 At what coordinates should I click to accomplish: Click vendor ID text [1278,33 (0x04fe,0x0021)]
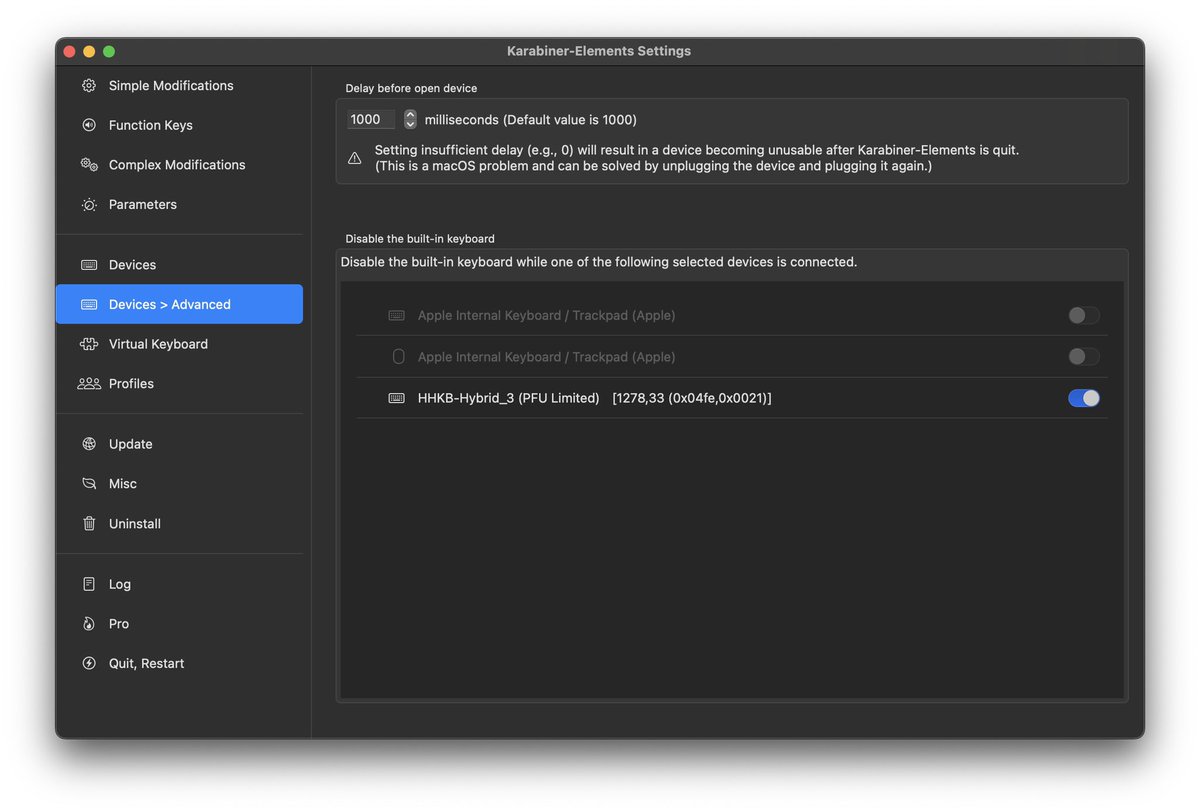pyautogui.click(x=692, y=398)
